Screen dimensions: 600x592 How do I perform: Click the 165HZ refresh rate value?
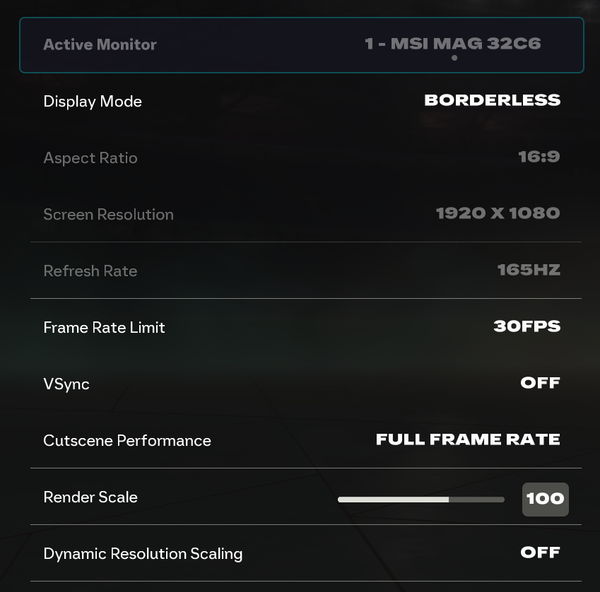tap(528, 270)
